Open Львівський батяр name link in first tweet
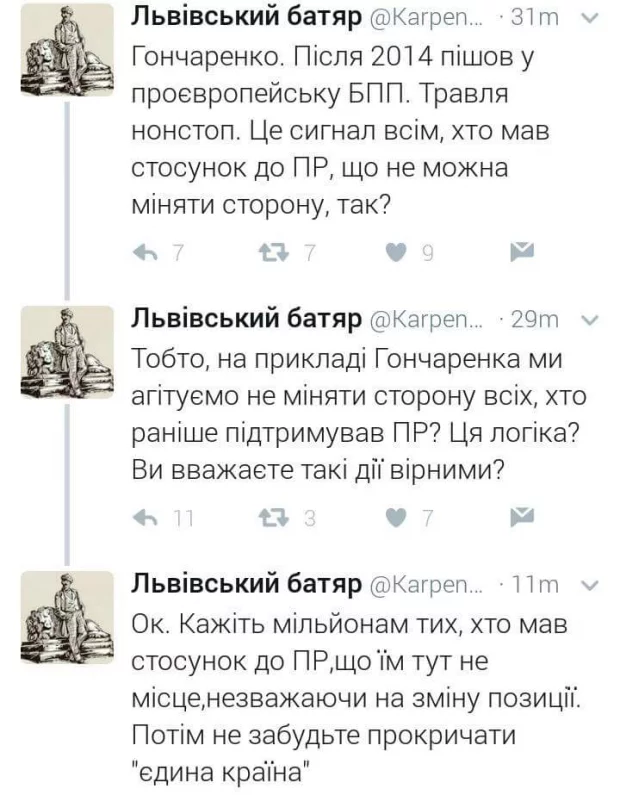The height and width of the screenshot is (795, 620). (x=246, y=20)
